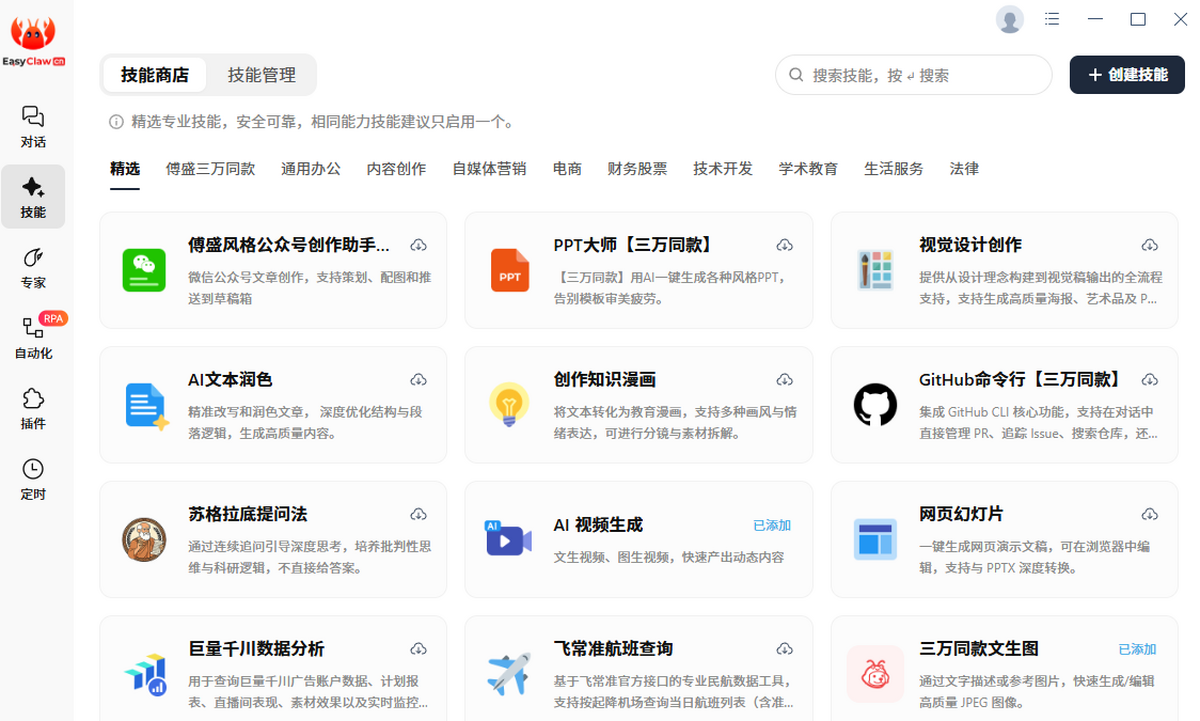
Task: Select the 财务股票 category tab
Action: (637, 169)
